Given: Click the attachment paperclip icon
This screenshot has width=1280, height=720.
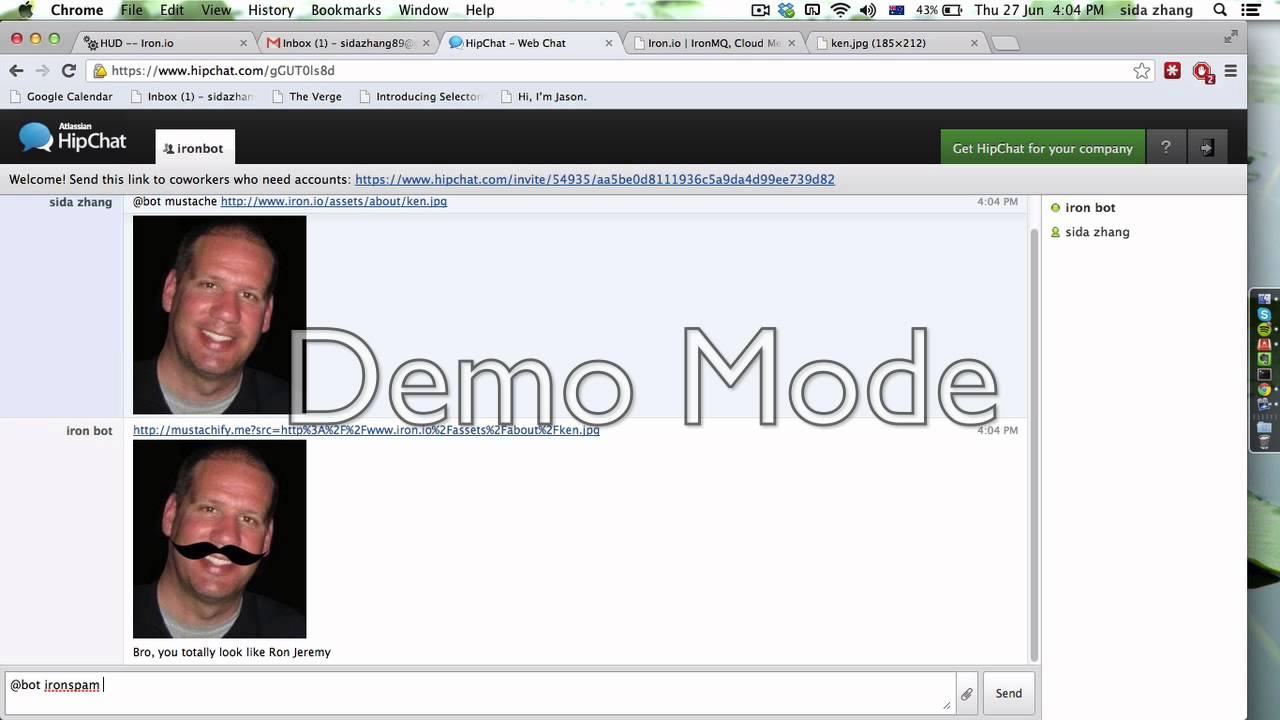Looking at the screenshot, I should [x=966, y=693].
